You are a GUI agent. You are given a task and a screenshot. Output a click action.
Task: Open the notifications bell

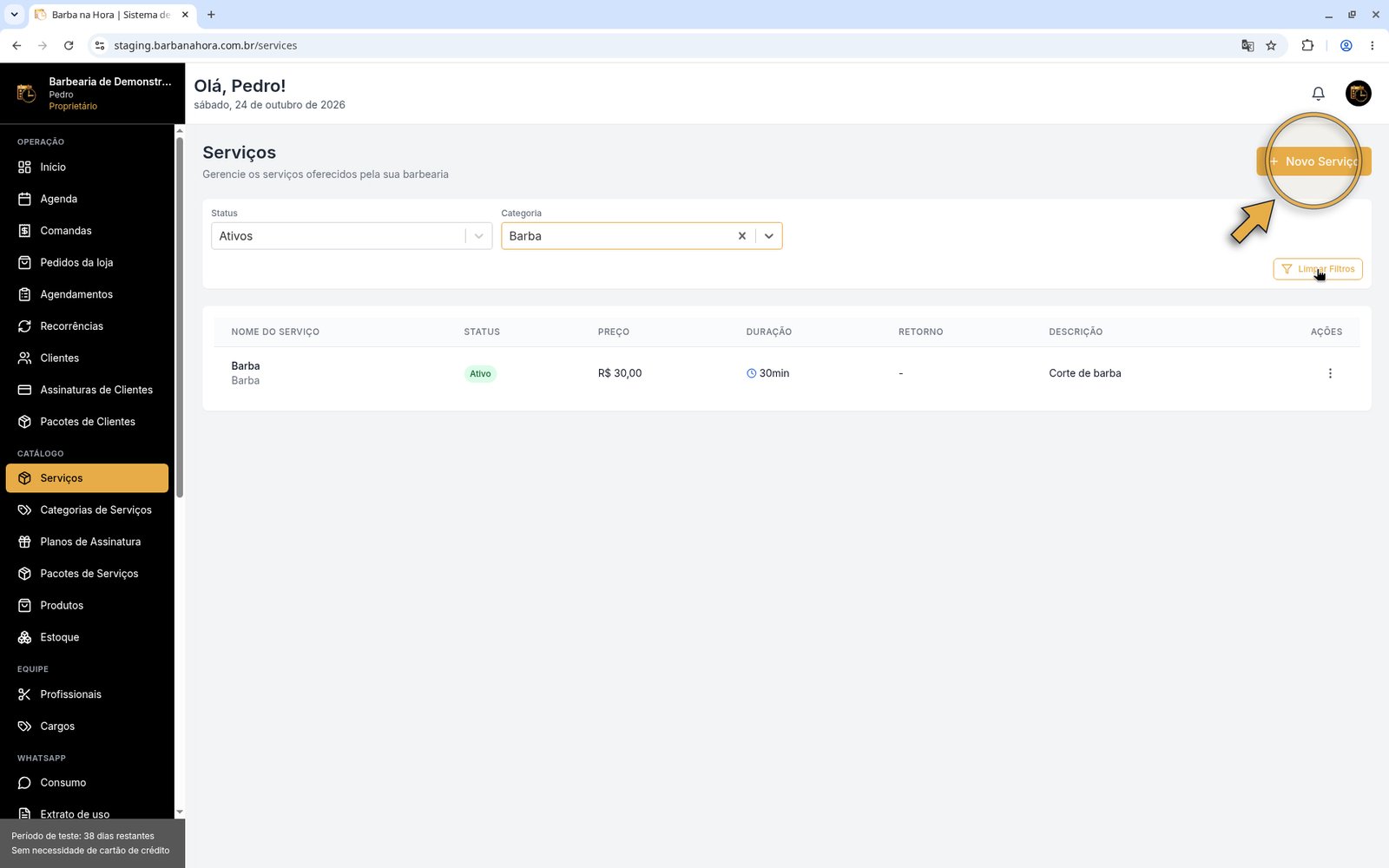coord(1318,94)
